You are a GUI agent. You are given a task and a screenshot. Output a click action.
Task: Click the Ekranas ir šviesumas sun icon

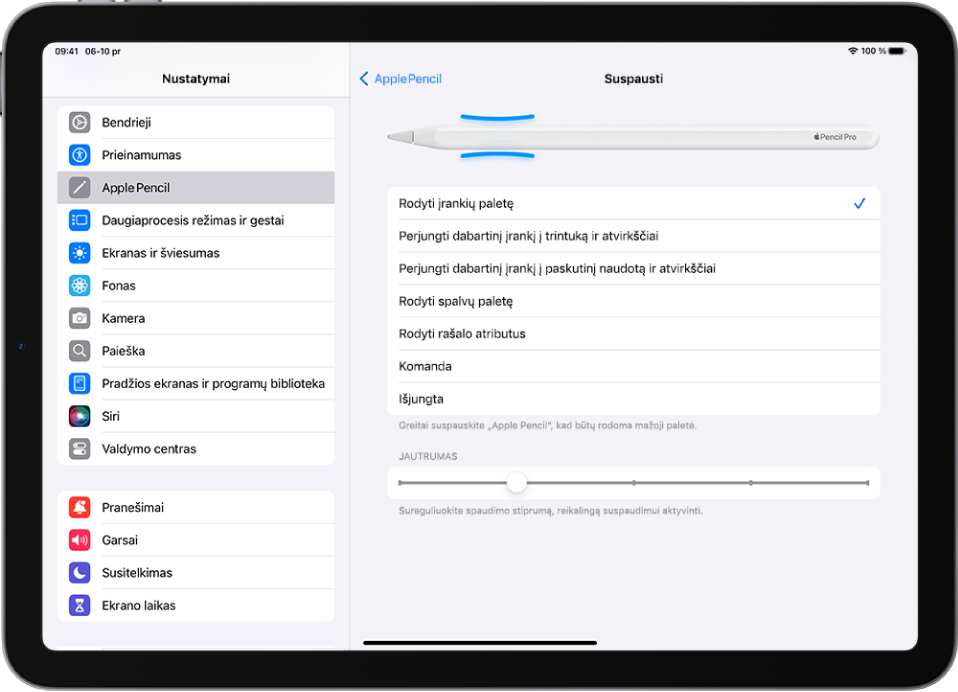(x=79, y=253)
